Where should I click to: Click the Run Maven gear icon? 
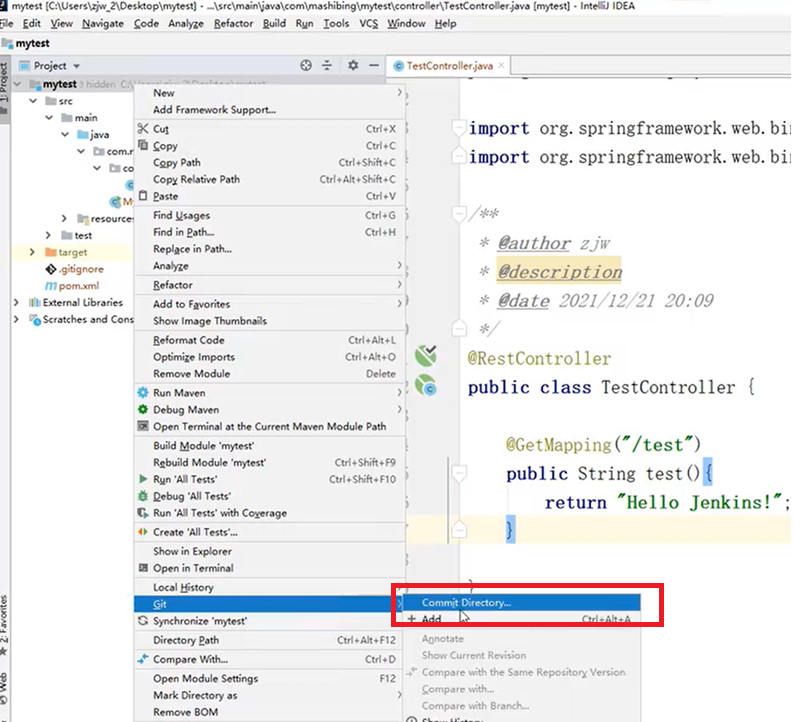point(143,392)
